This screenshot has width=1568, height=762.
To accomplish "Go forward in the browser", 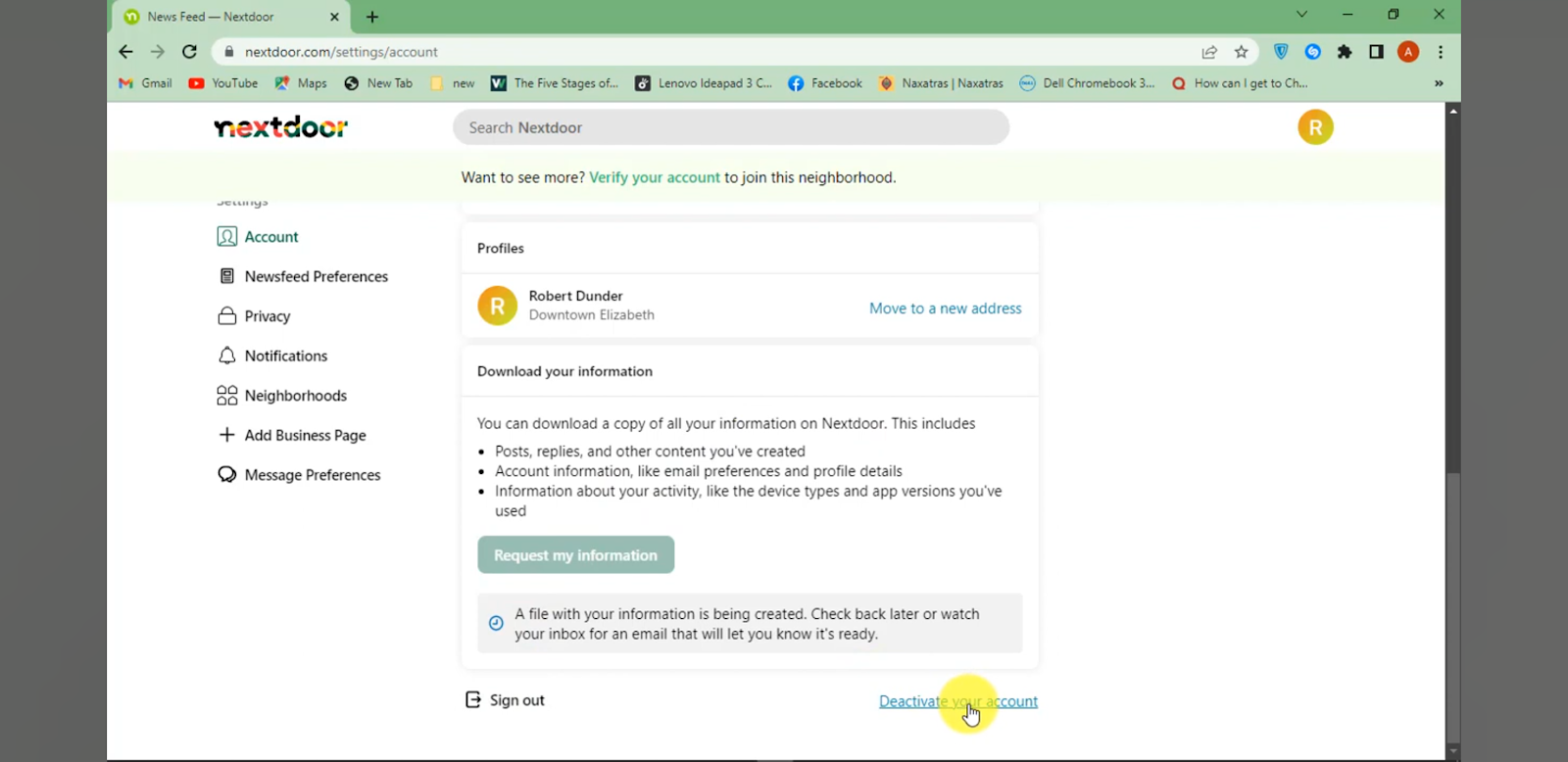I will click(x=158, y=52).
